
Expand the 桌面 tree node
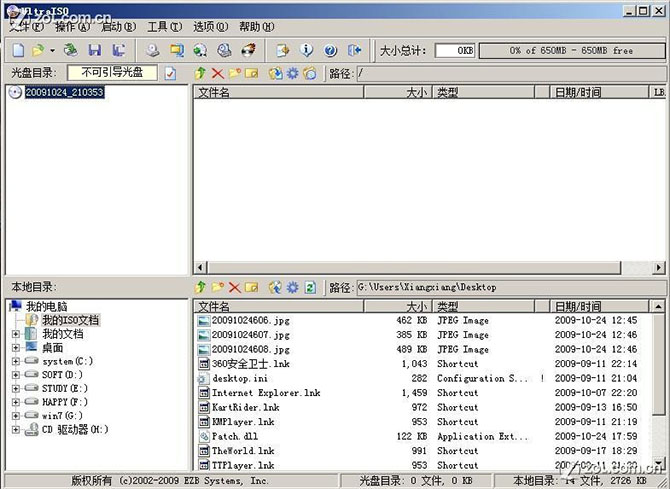[x=16, y=347]
